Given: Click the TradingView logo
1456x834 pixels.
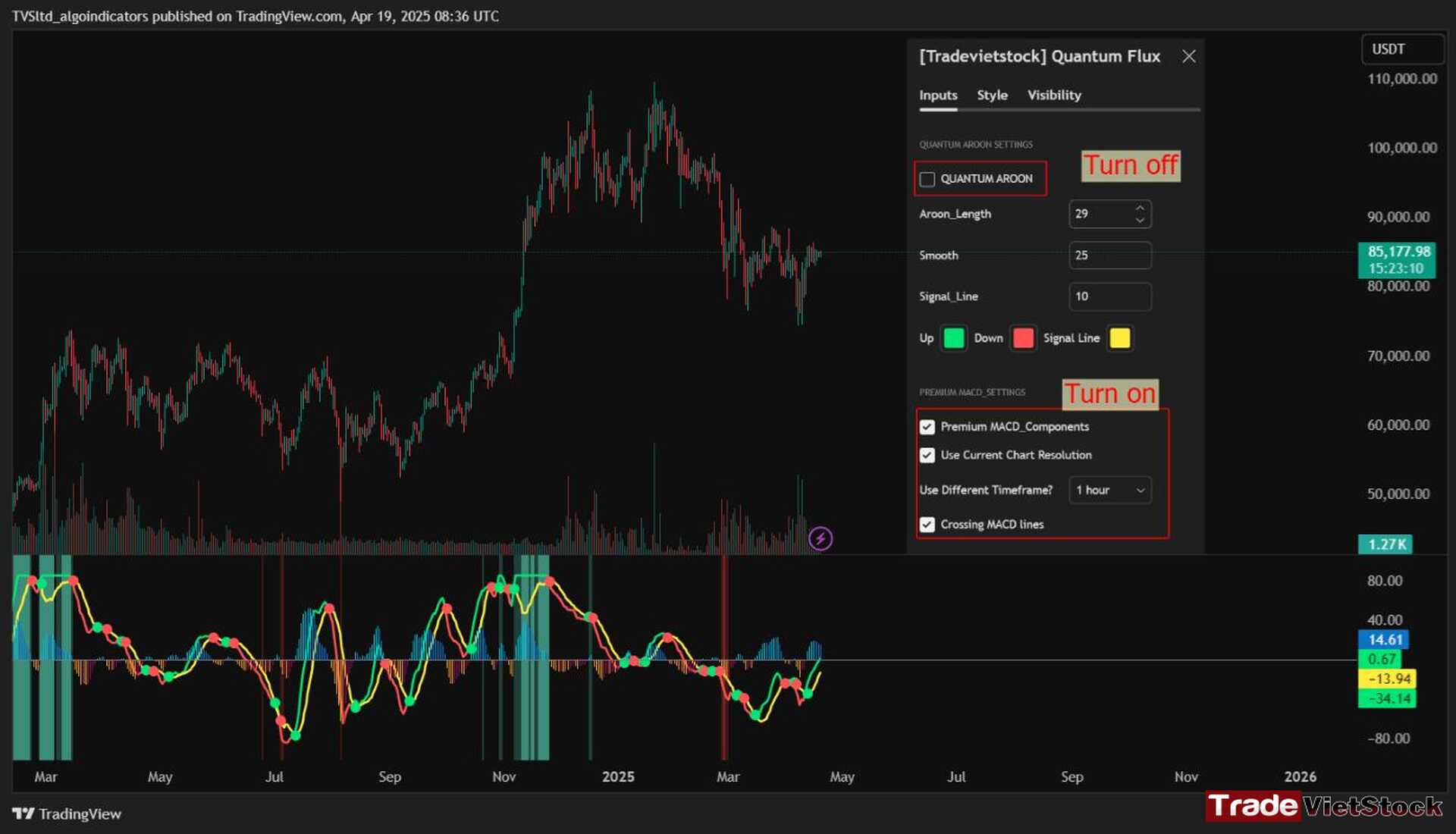Looking at the screenshot, I should 67,814.
